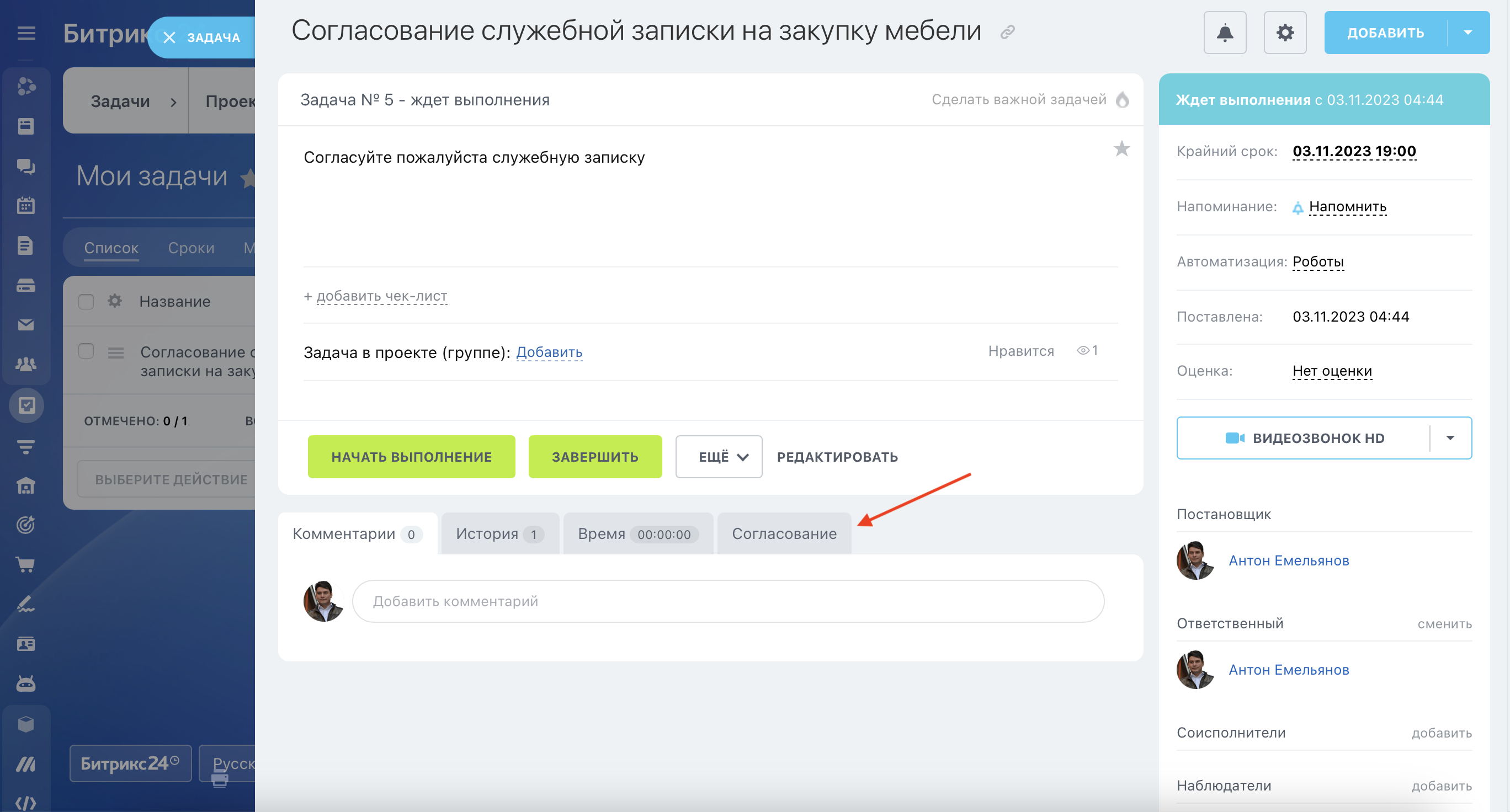1510x812 pixels.
Task: Open the mail icon in sidebar
Action: click(x=26, y=324)
